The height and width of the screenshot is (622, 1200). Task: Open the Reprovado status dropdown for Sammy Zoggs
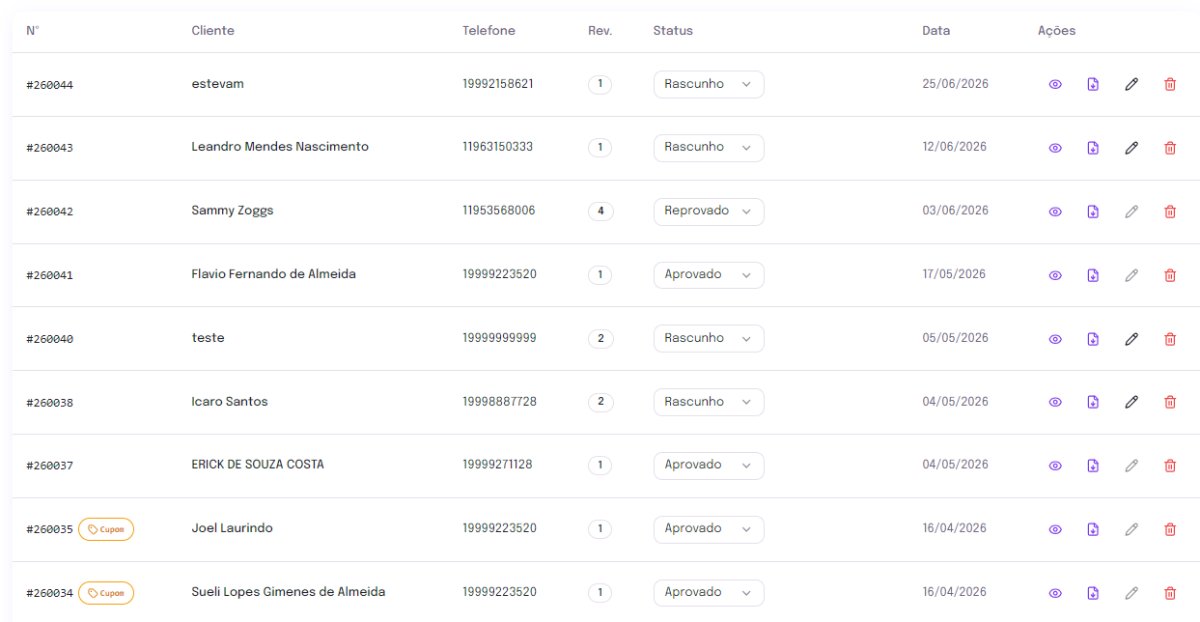[708, 211]
